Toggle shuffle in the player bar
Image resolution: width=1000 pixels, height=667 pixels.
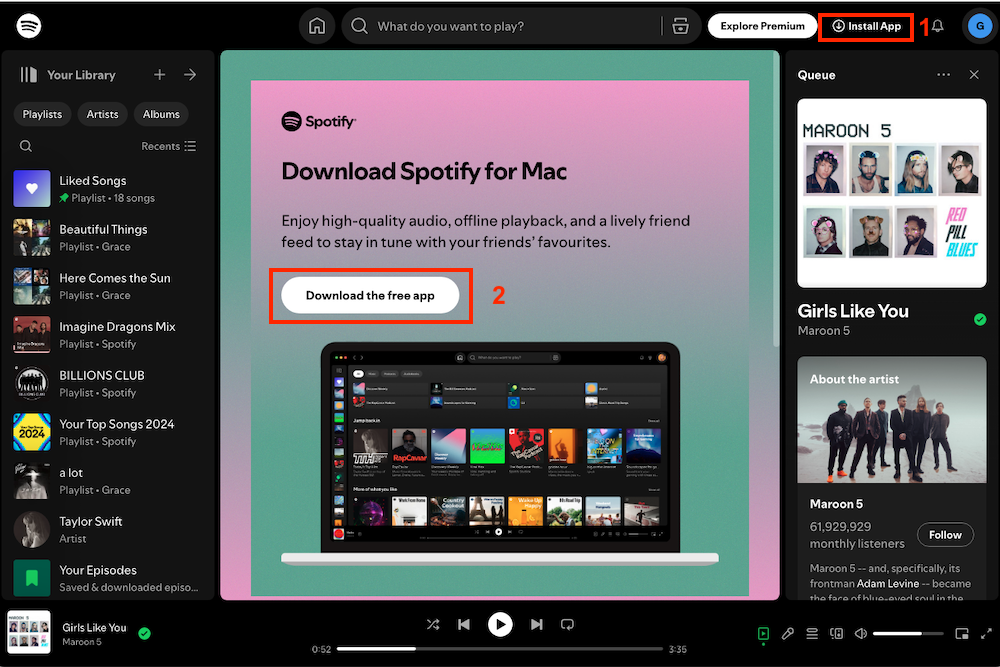[x=433, y=624]
